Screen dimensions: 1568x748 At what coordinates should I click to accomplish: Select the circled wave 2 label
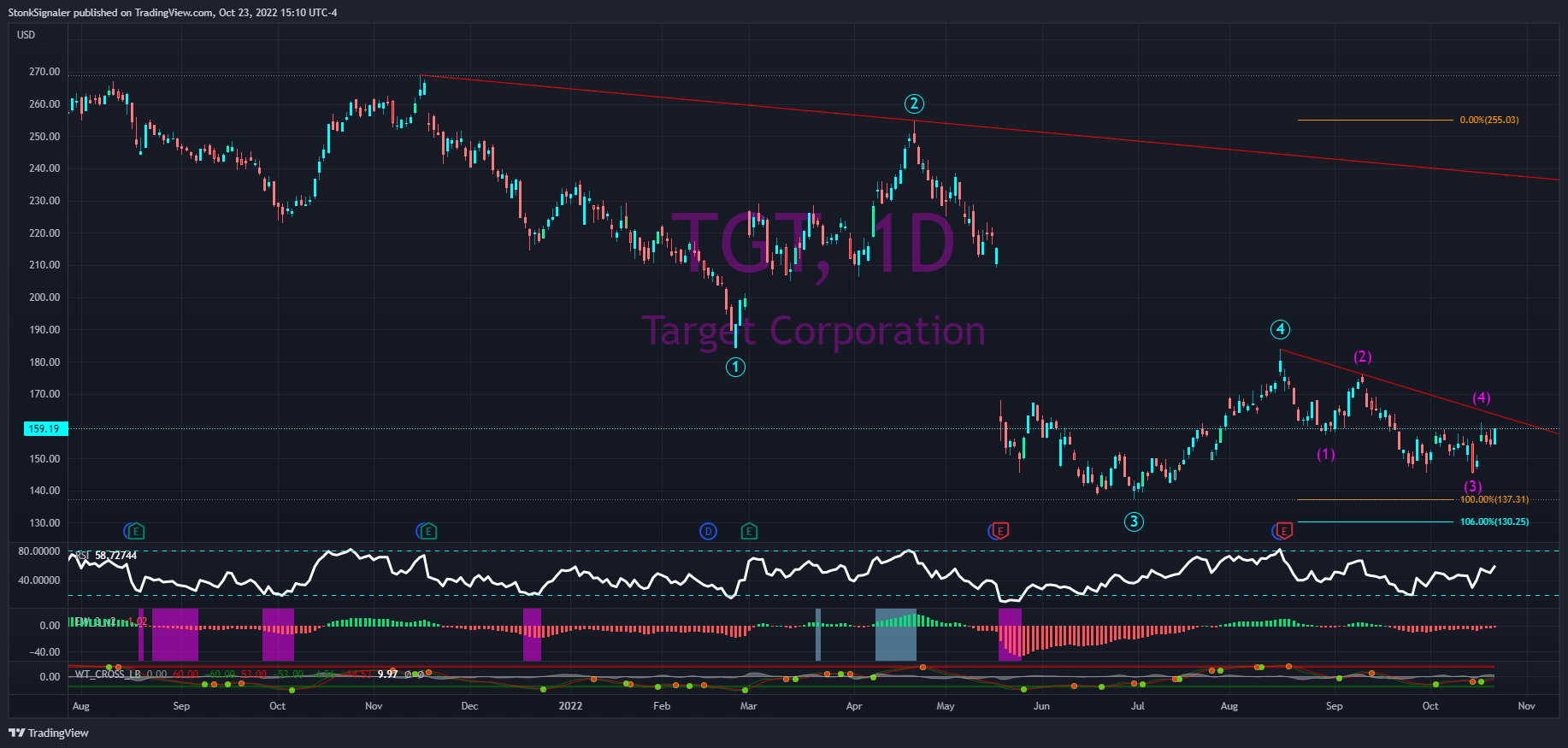[x=914, y=104]
